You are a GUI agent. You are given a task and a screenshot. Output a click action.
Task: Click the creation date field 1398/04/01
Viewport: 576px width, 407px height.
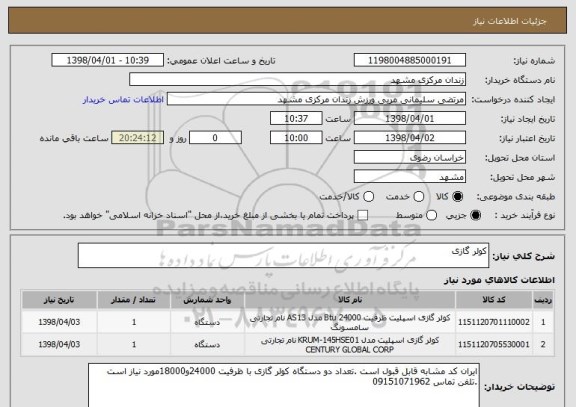click(410, 118)
